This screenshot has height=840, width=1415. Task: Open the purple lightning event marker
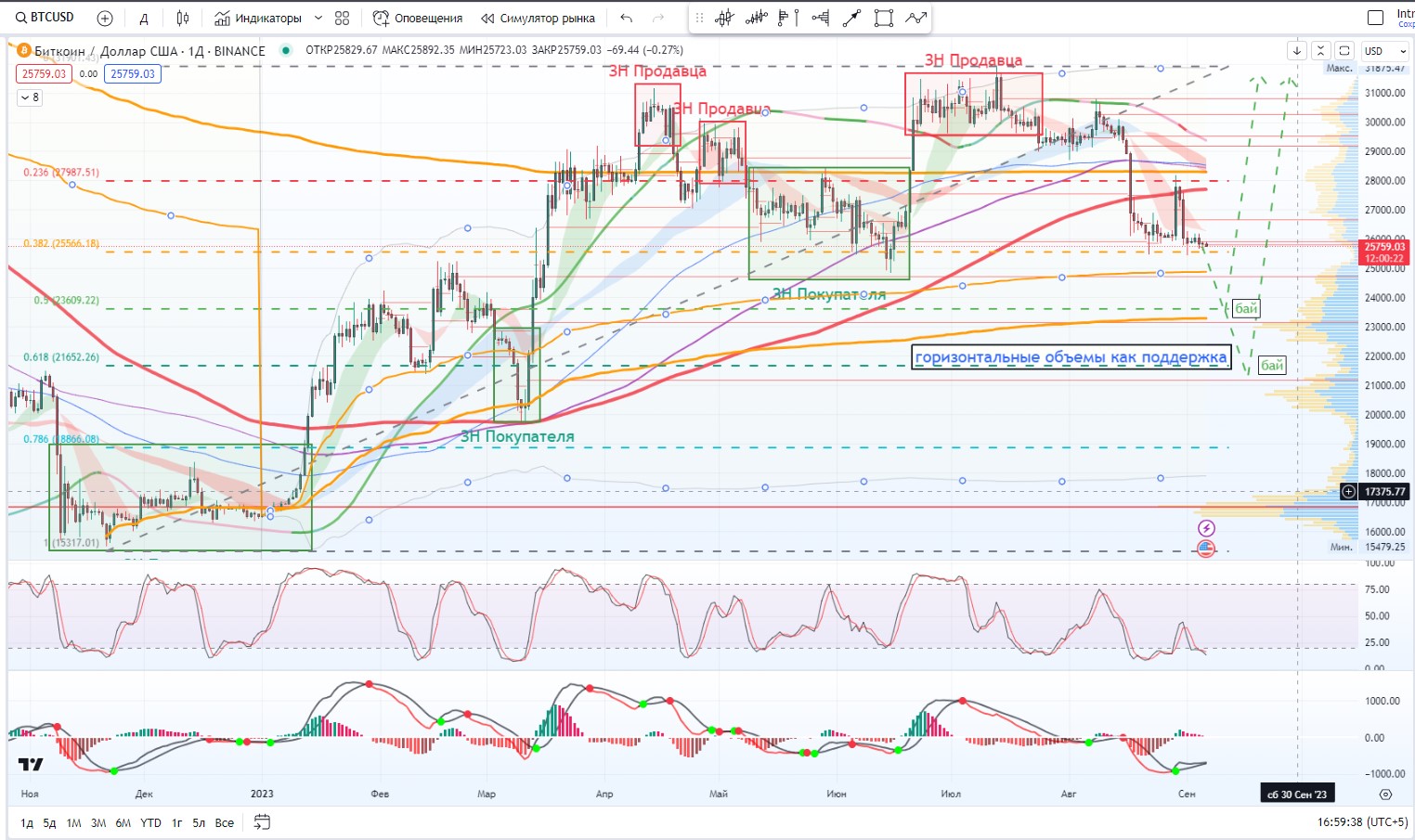tap(1206, 528)
